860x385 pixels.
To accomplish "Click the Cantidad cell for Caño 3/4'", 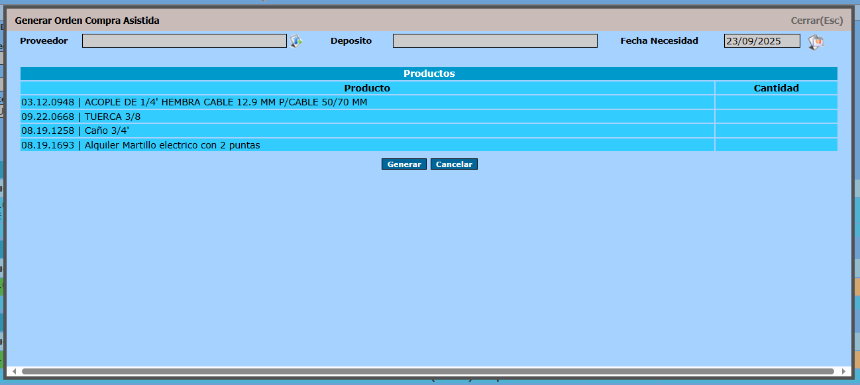I will (x=776, y=131).
